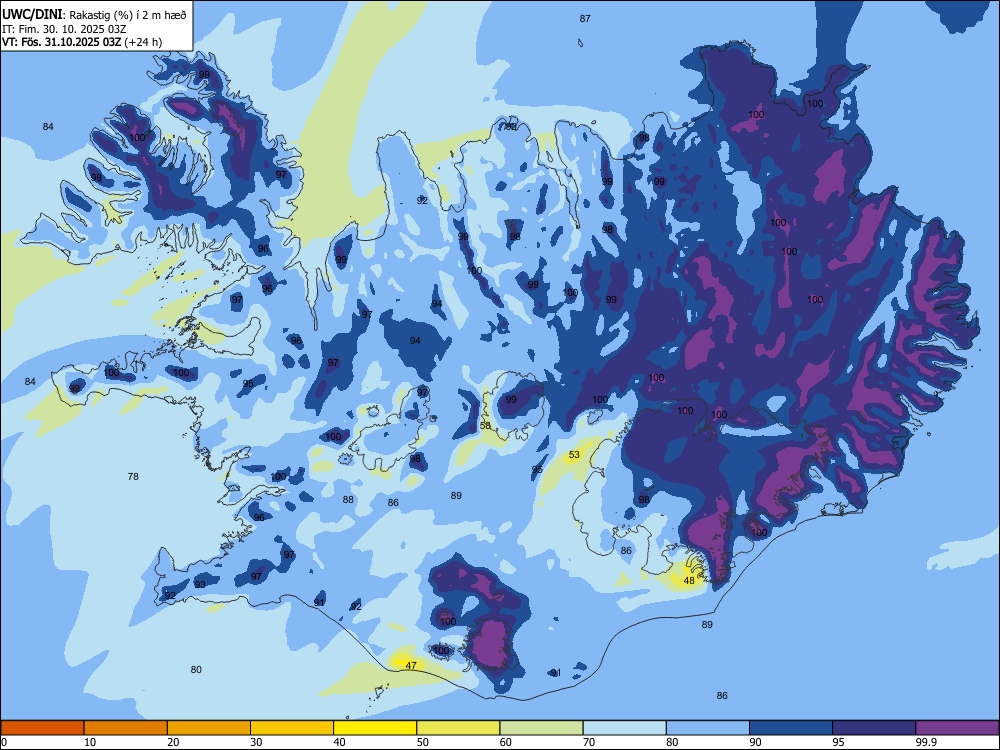Click the offshore humidity value 78

(133, 476)
